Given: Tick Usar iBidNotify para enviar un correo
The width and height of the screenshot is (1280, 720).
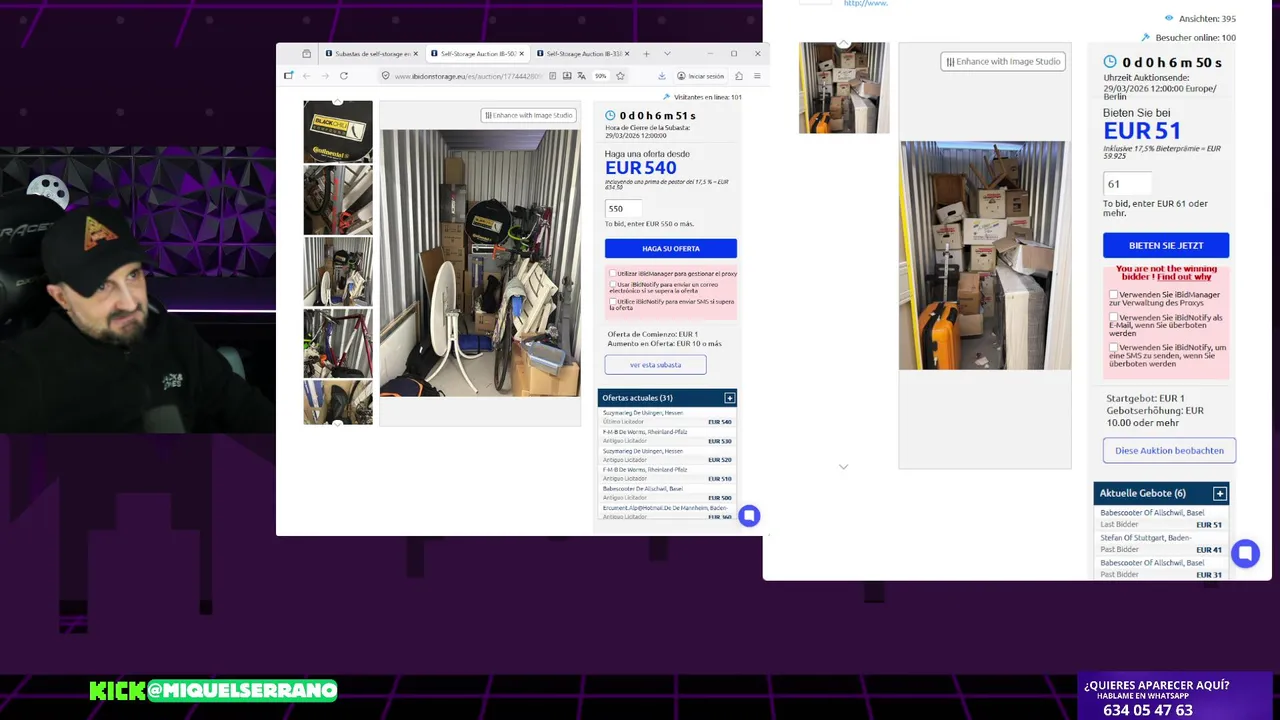Looking at the screenshot, I should pyautogui.click(x=613, y=284).
